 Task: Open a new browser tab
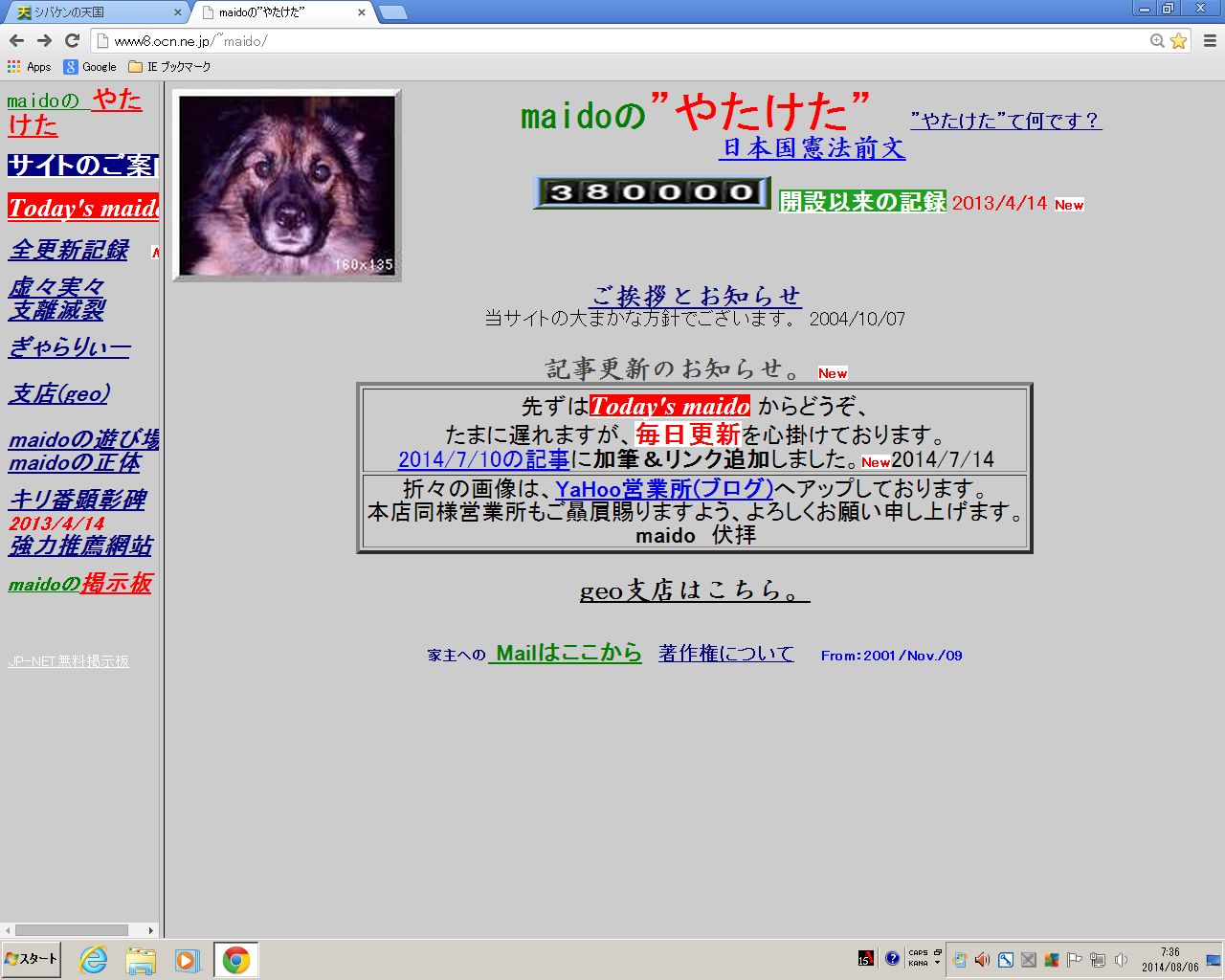click(x=392, y=12)
